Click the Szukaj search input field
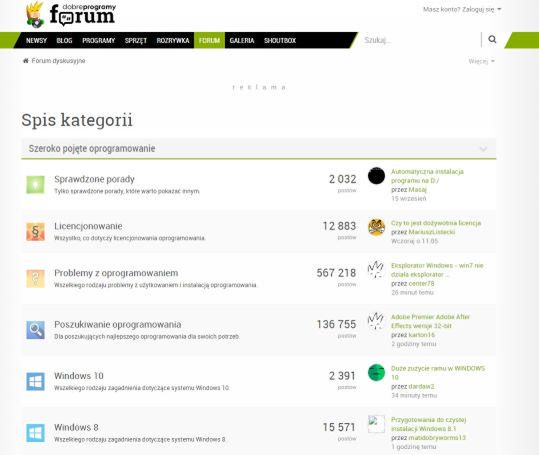The width and height of the screenshot is (539, 455). click(x=421, y=40)
